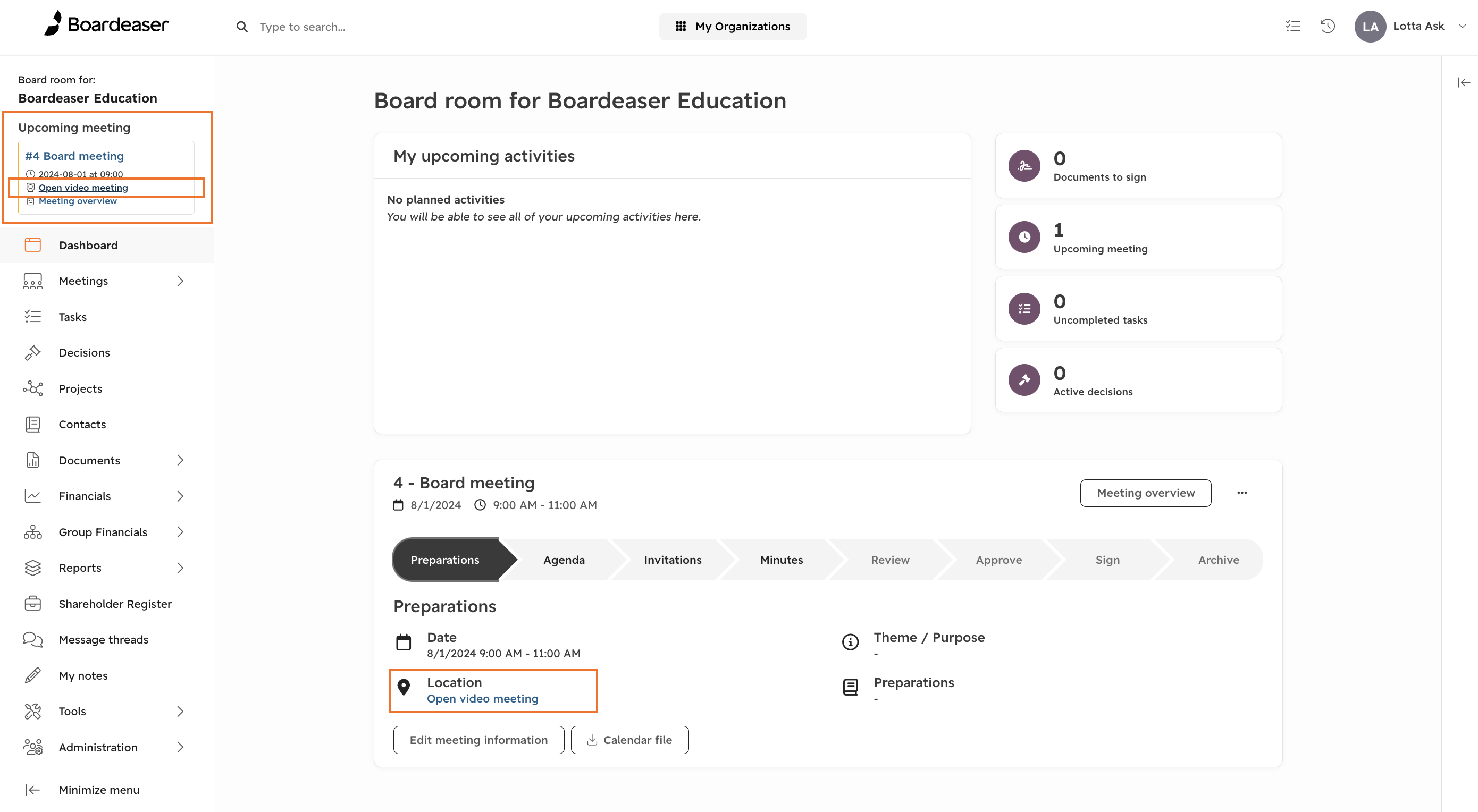Click Edit meeting information button
Screen dimensions: 1478x812
pos(478,740)
